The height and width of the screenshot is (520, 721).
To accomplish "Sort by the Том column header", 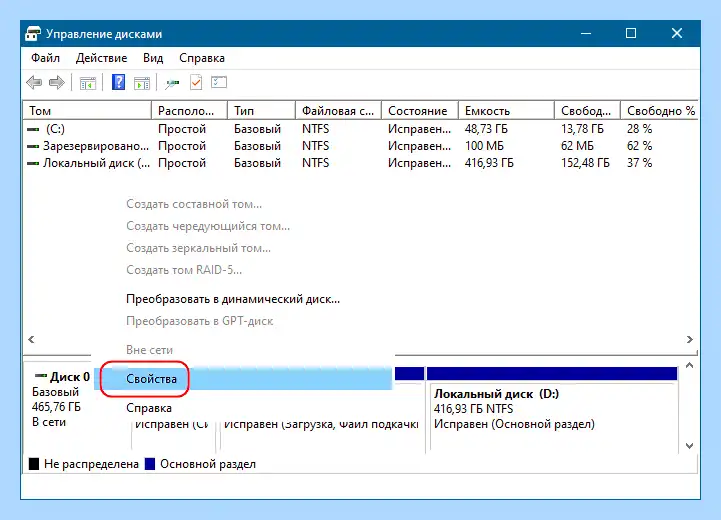I will (87, 111).
